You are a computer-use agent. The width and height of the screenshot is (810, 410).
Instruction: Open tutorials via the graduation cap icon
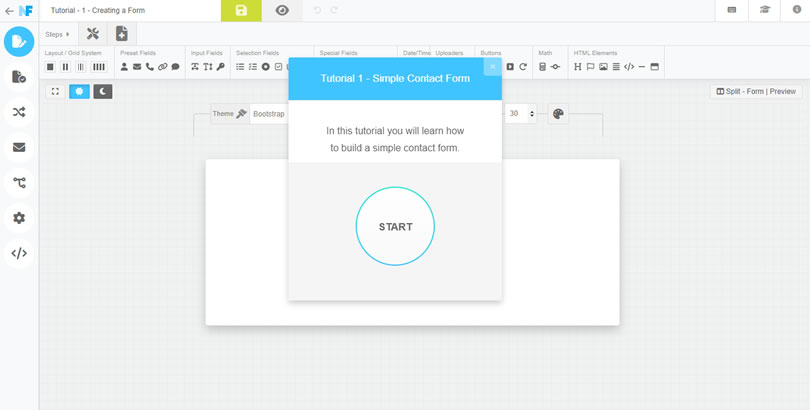click(765, 10)
